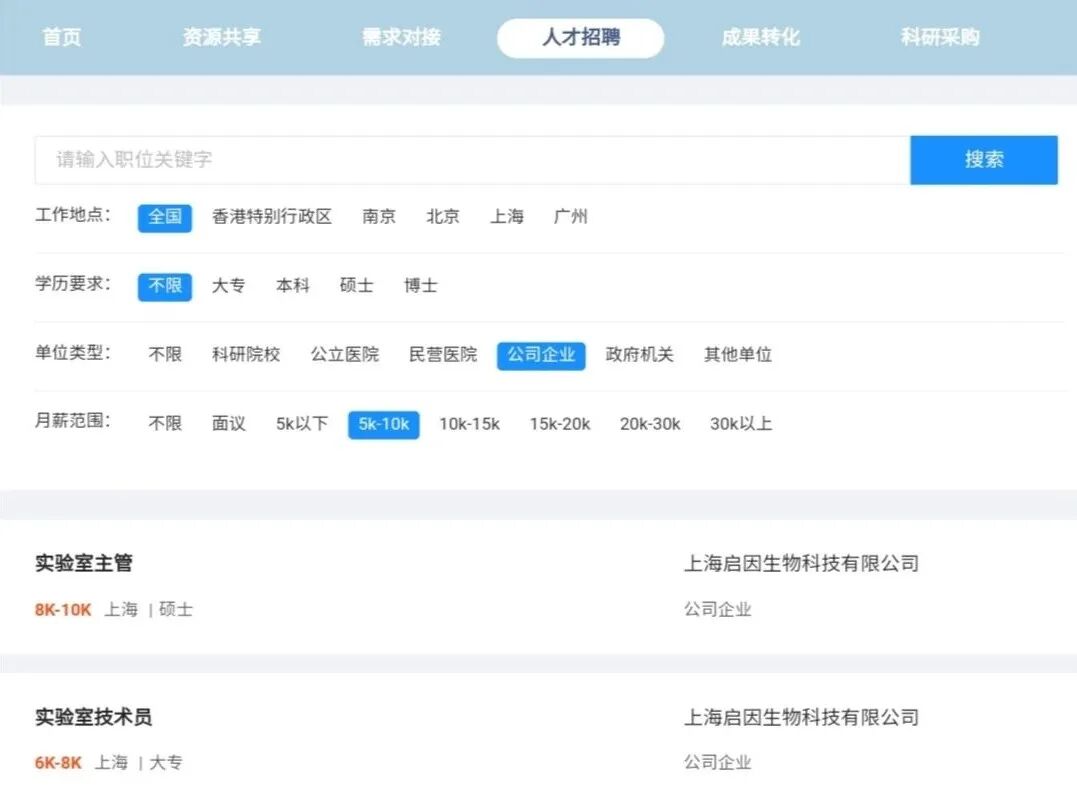Deselect the 公司企业 unit type filter
The image size is (1077, 806).
(541, 355)
